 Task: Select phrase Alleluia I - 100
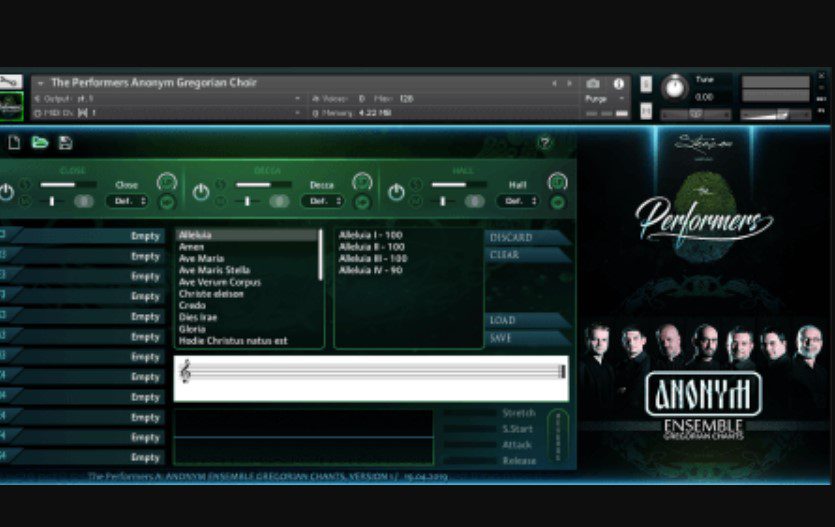[371, 235]
